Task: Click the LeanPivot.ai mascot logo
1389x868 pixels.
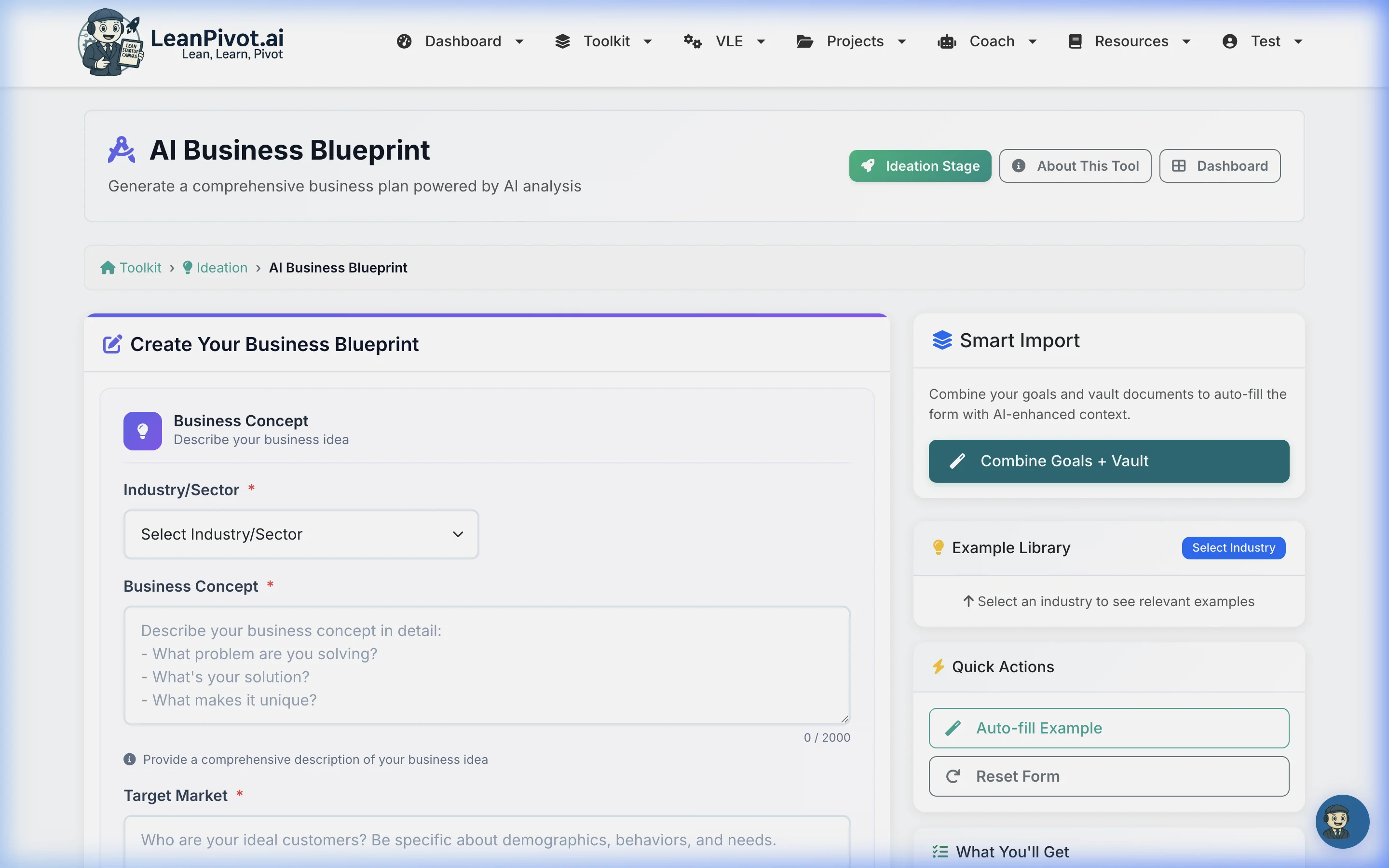Action: click(110, 42)
